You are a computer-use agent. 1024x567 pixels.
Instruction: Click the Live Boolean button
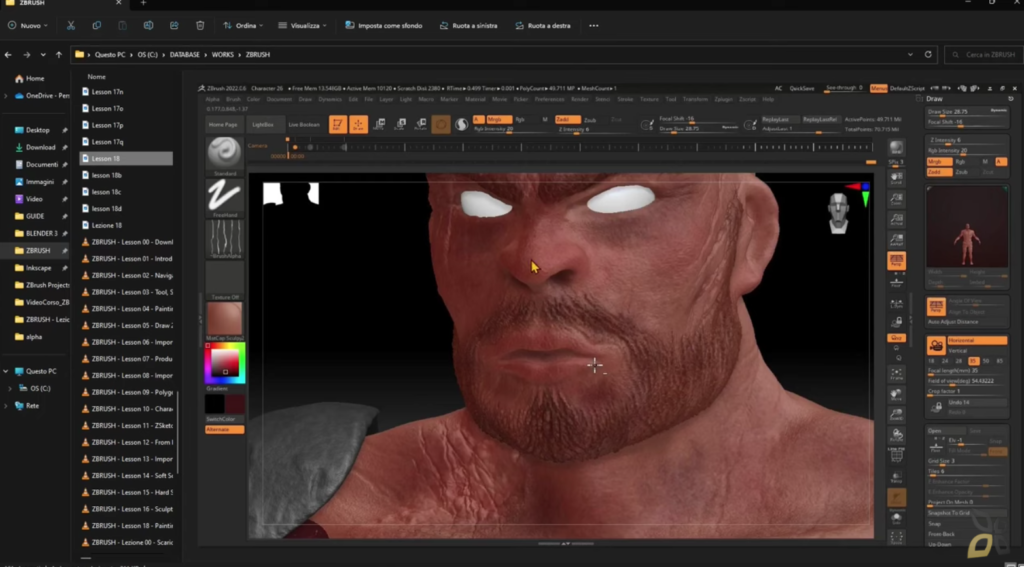pyautogui.click(x=304, y=124)
